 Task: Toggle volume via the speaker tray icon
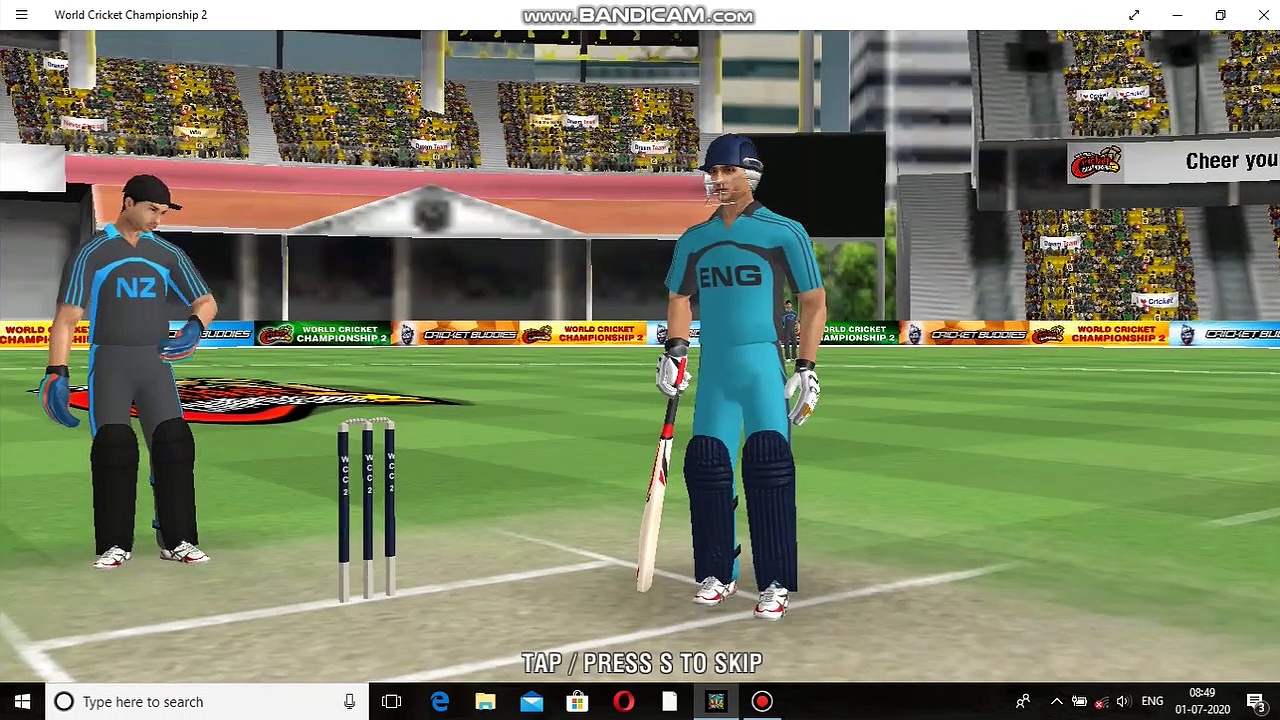click(1123, 701)
